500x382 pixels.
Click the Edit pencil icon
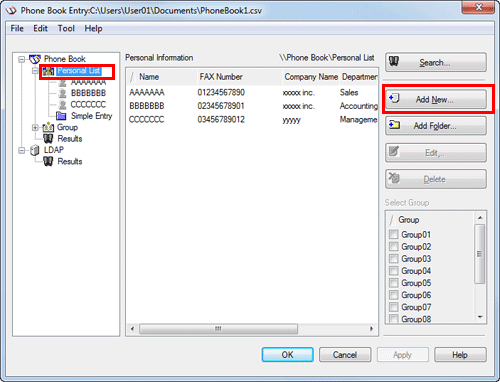394,151
